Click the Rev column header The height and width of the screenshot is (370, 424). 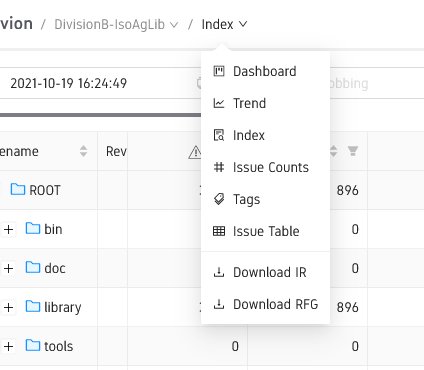click(116, 151)
